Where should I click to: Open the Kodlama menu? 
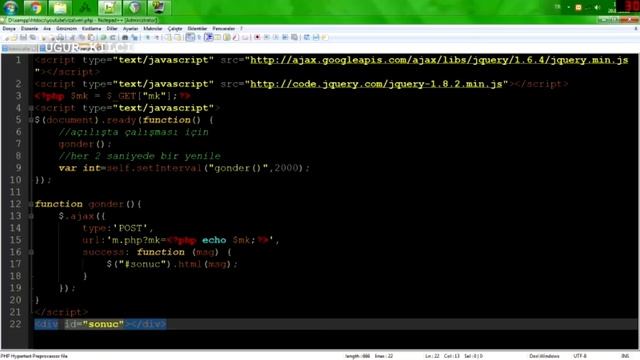[x=91, y=29]
